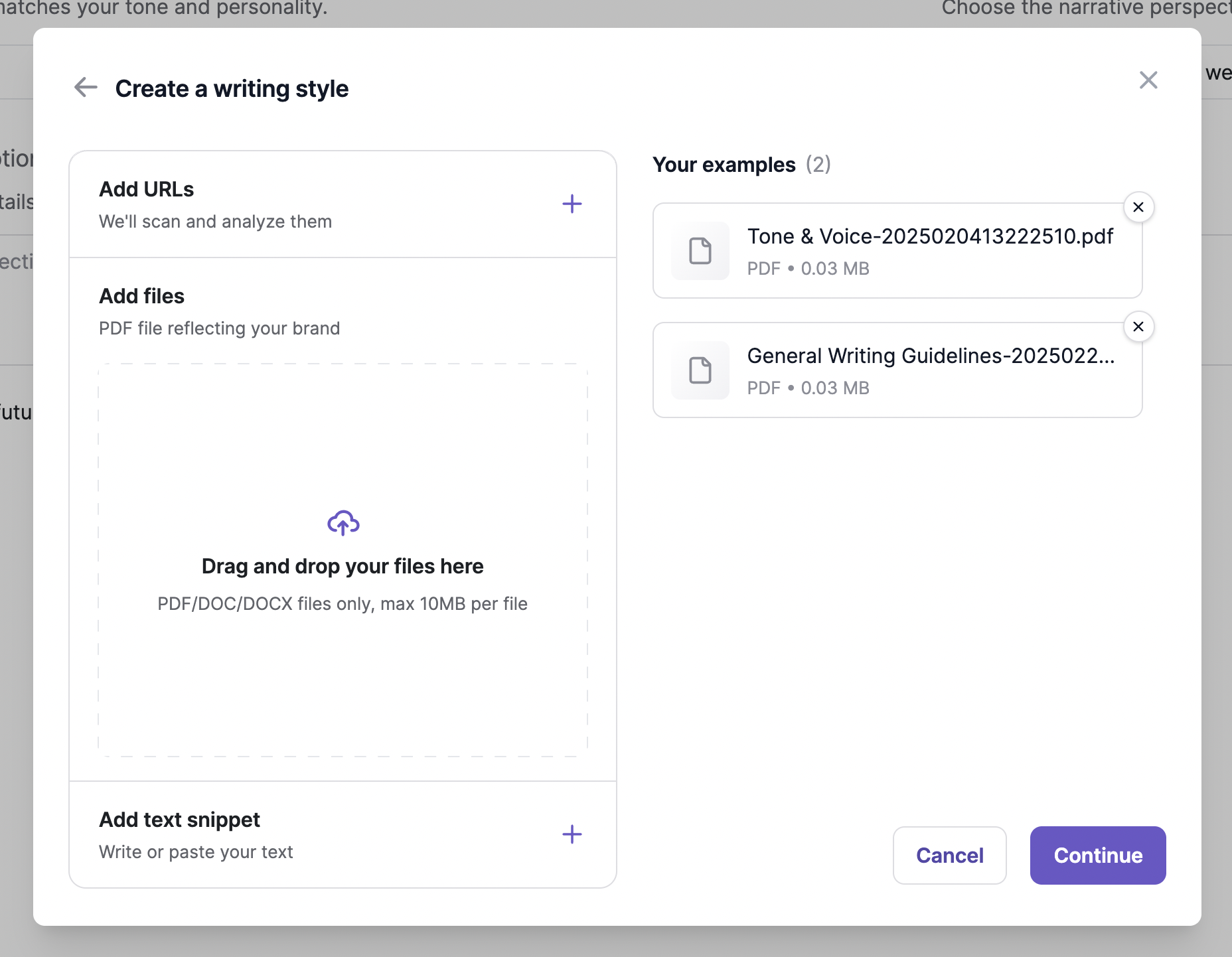This screenshot has width=1232, height=957.
Task: Click the plus icon to add text snippet
Action: pos(572,834)
